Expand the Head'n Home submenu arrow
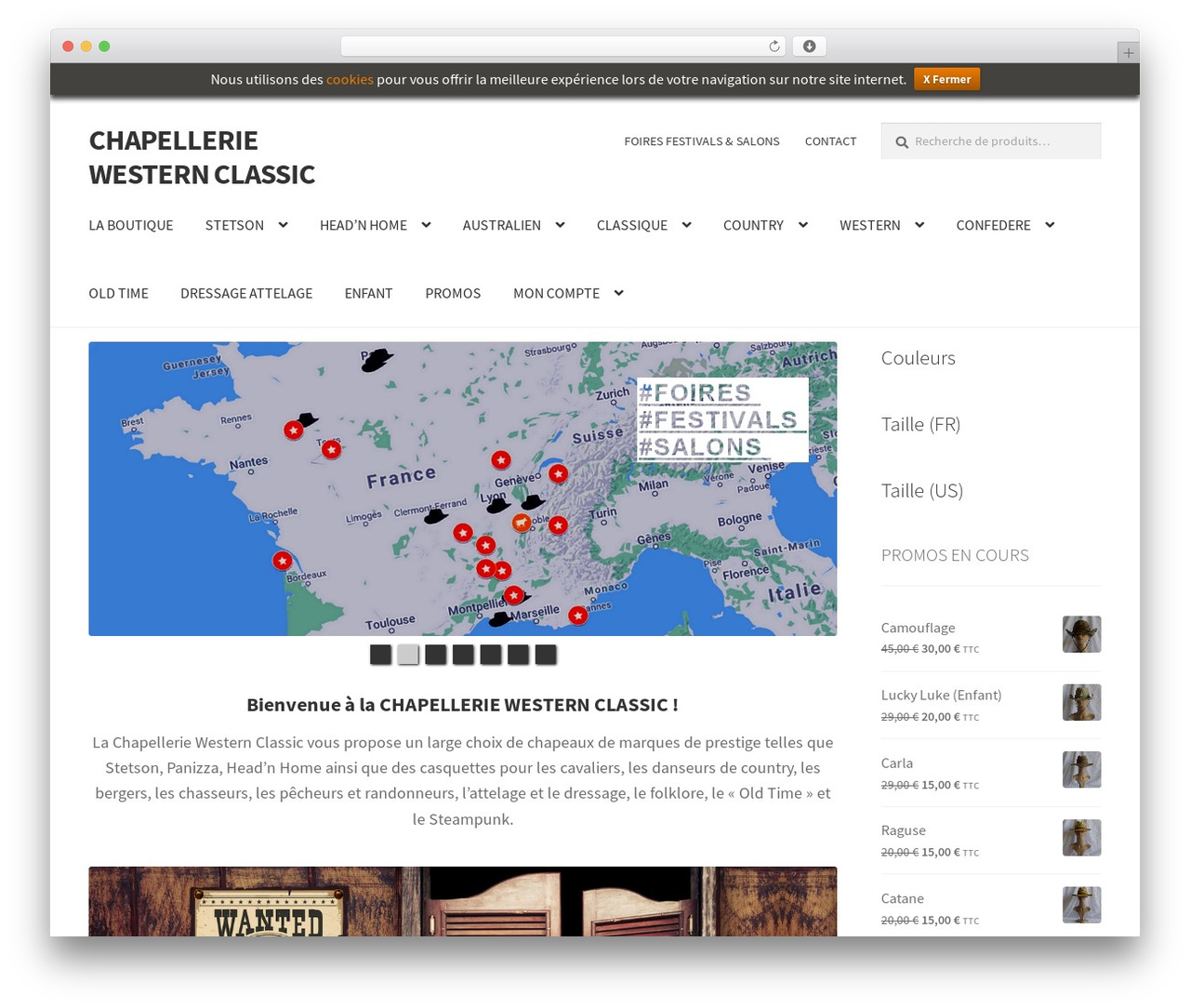The height and width of the screenshot is (1008, 1190). pos(426,225)
